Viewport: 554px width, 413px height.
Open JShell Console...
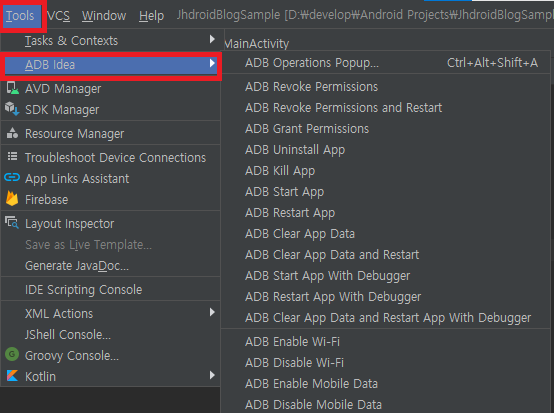[x=111, y=335]
